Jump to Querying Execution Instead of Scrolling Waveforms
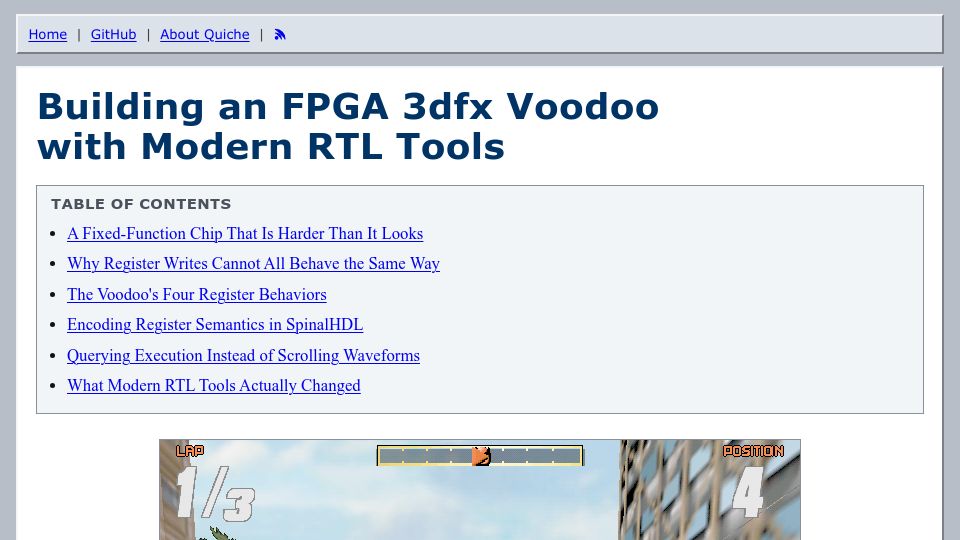The image size is (960, 540). (x=243, y=356)
